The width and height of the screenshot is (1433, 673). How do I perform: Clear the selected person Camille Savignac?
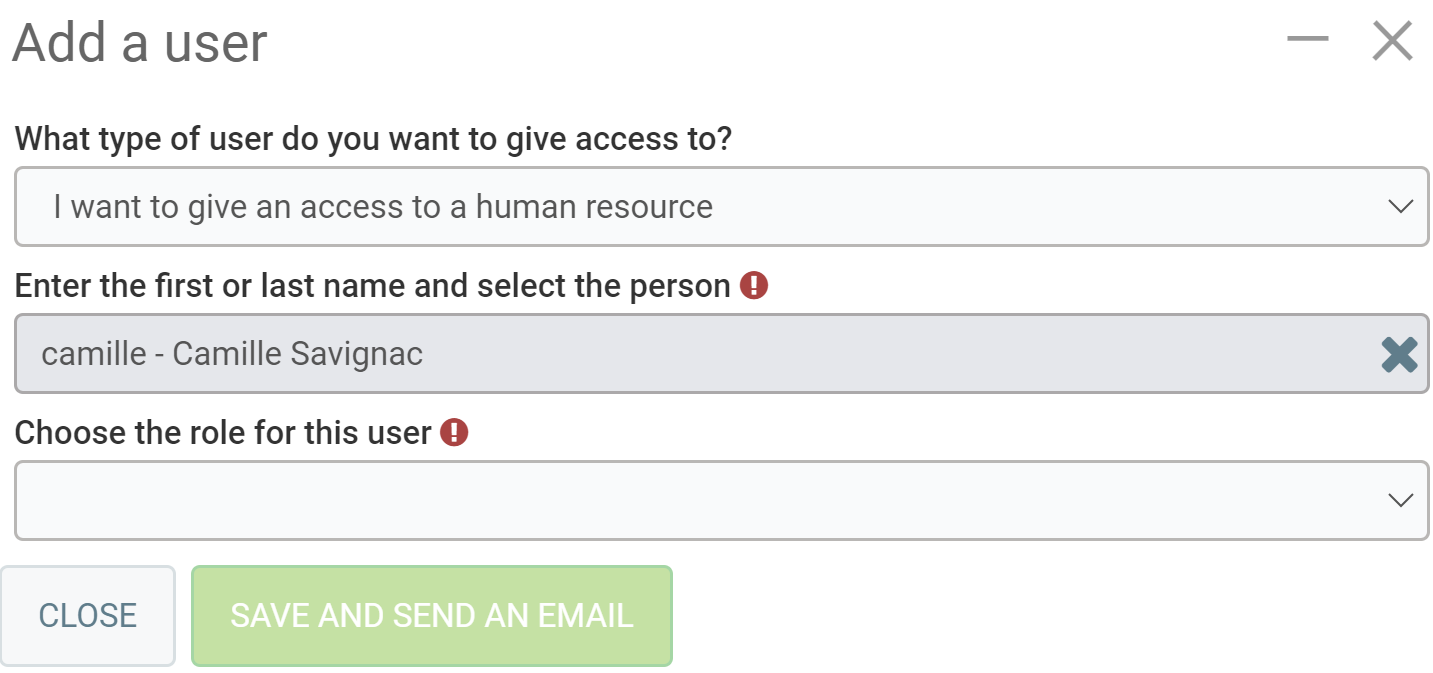1399,354
